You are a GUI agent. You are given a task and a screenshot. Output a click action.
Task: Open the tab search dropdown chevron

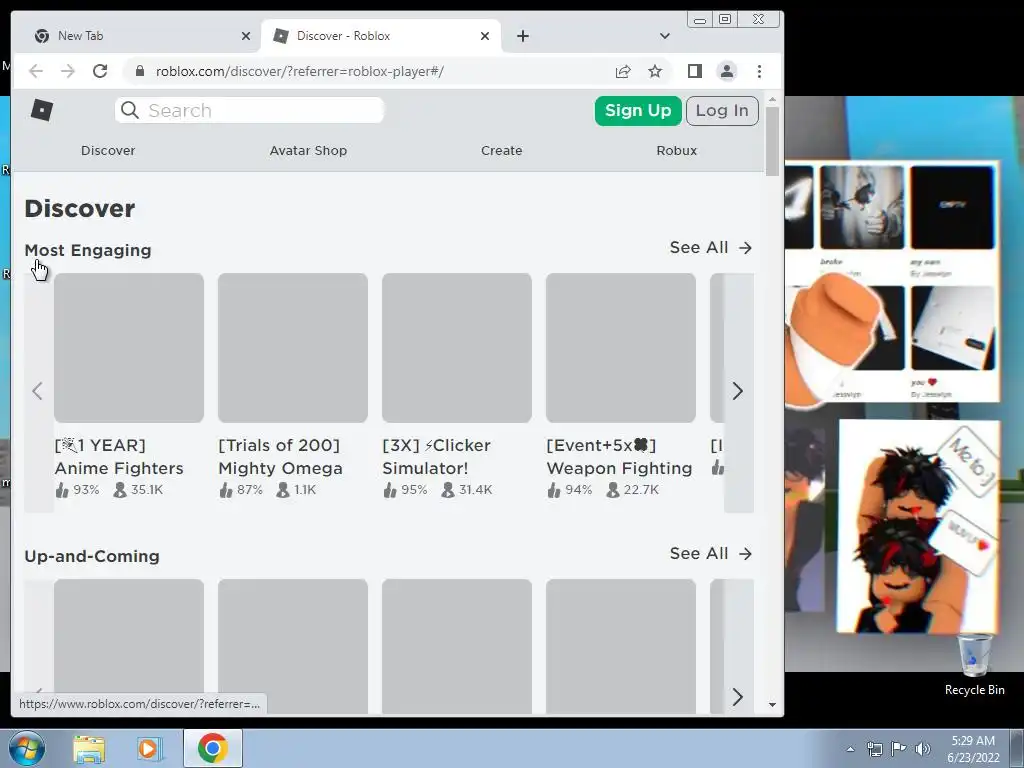click(x=665, y=36)
